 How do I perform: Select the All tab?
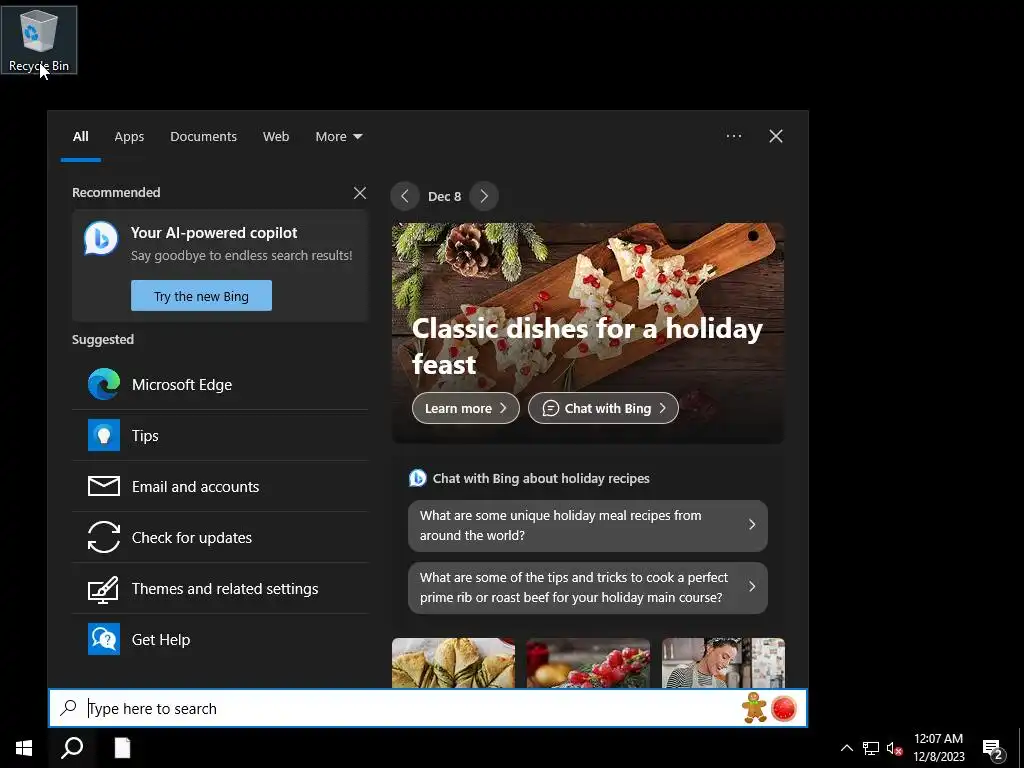(x=81, y=136)
